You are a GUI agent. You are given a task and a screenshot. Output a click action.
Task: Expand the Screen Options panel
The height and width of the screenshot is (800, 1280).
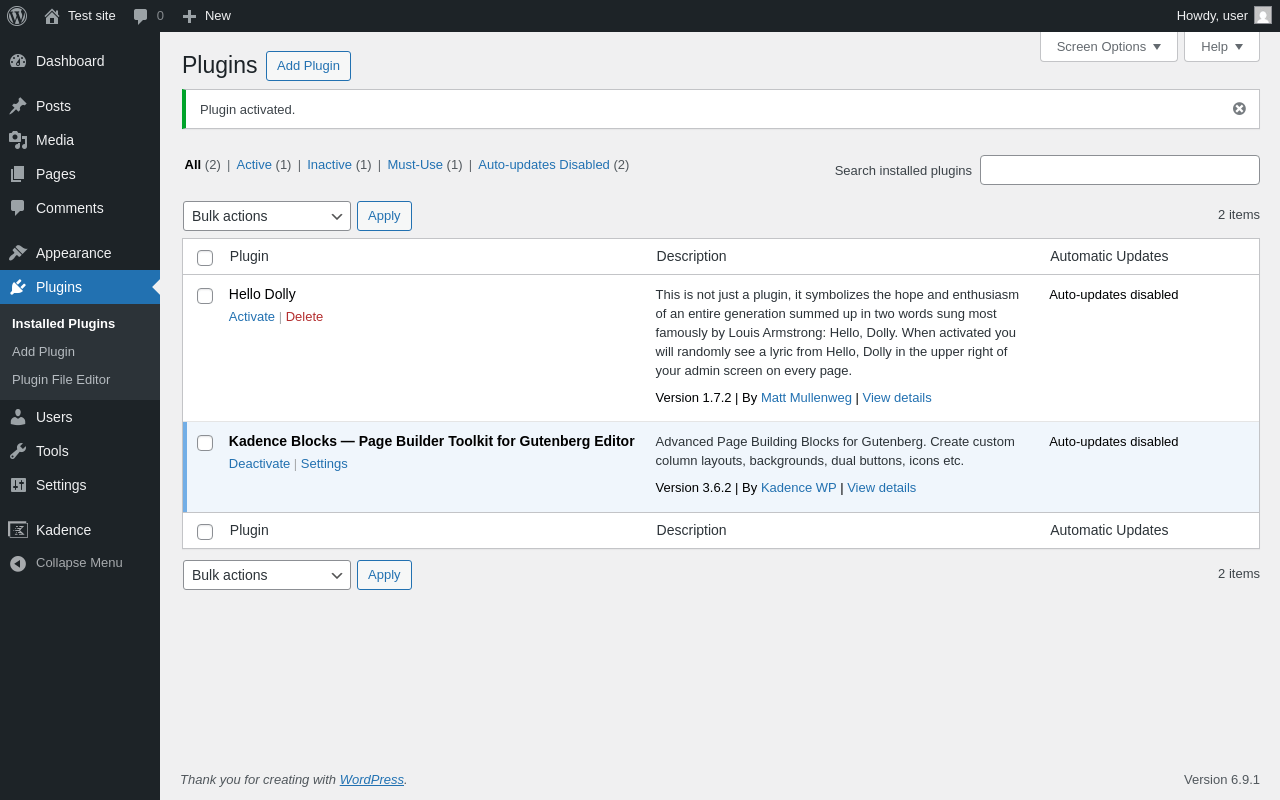click(1108, 46)
